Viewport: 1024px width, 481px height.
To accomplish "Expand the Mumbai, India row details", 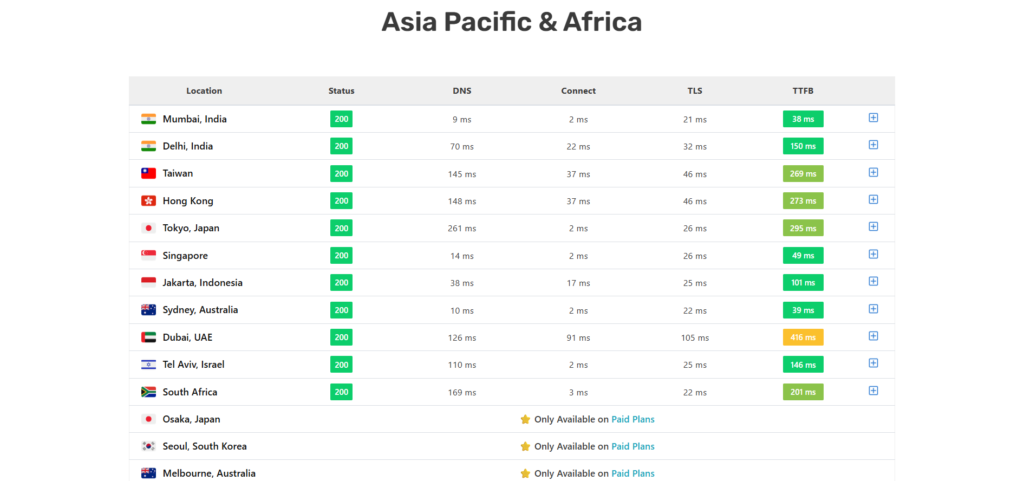I will pos(873,118).
